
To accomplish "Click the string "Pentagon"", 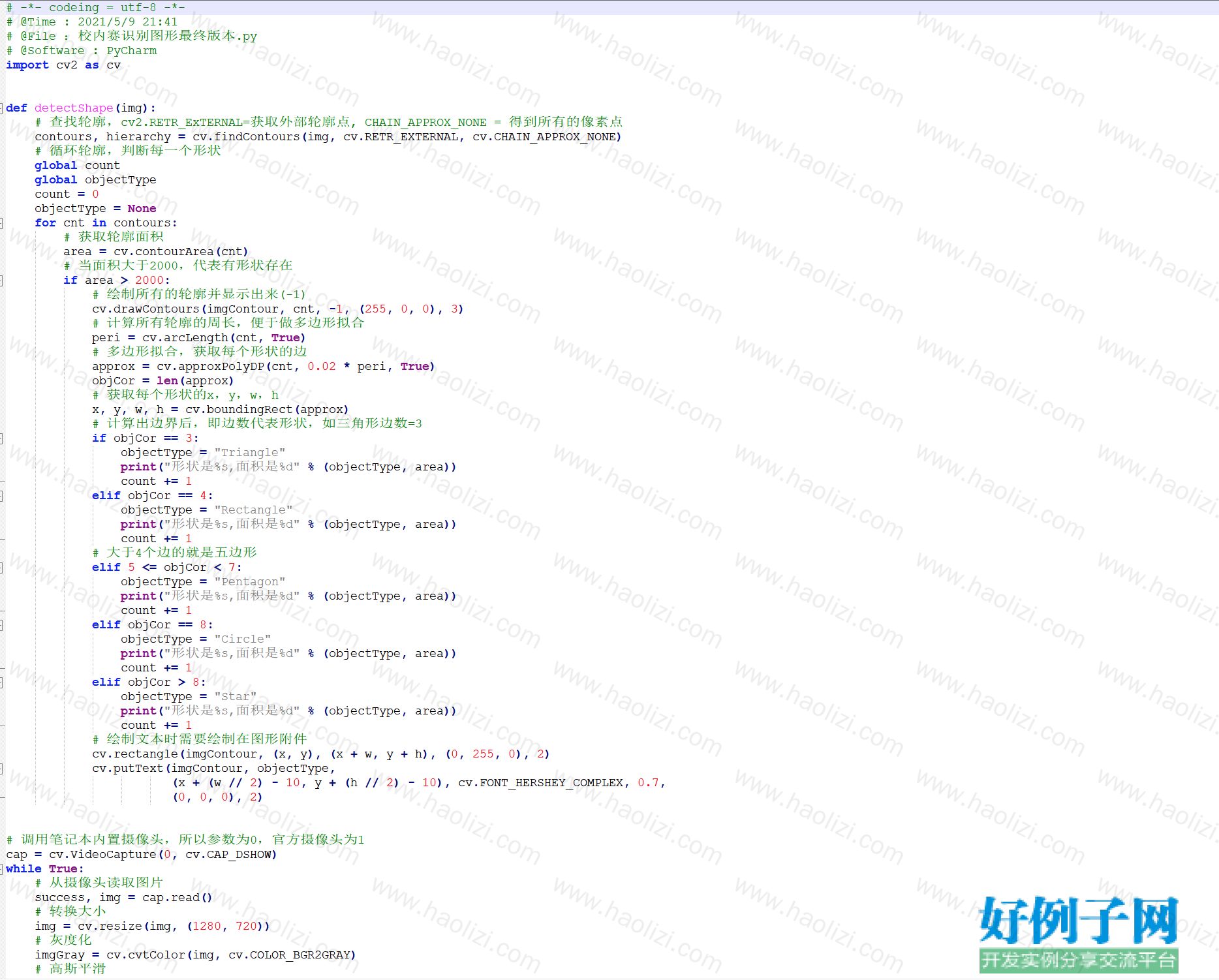I will [x=249, y=582].
